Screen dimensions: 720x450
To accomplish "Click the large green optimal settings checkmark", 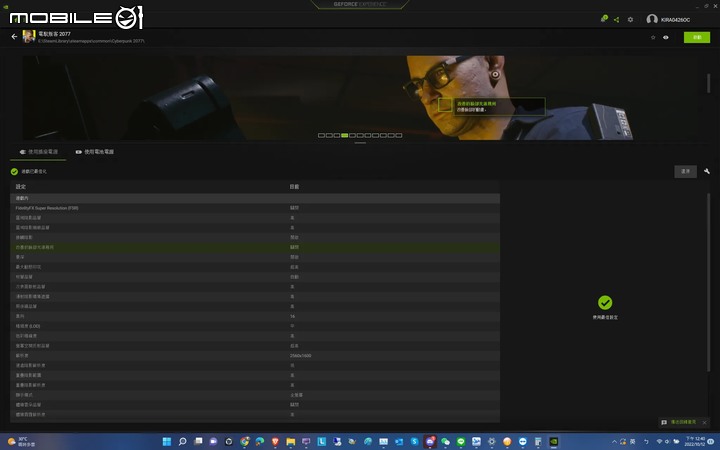I will click(x=605, y=303).
